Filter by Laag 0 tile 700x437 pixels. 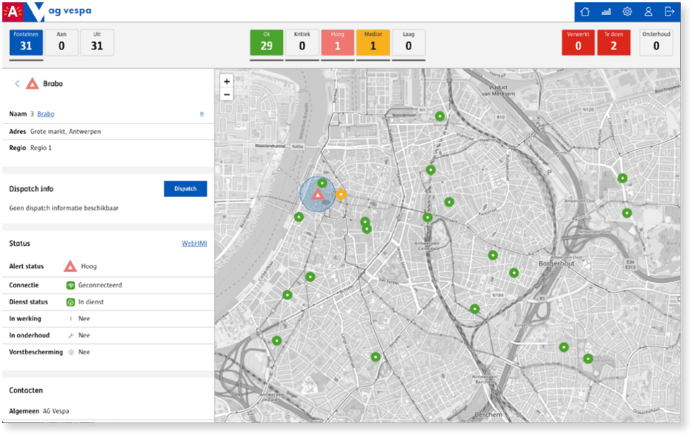[408, 42]
